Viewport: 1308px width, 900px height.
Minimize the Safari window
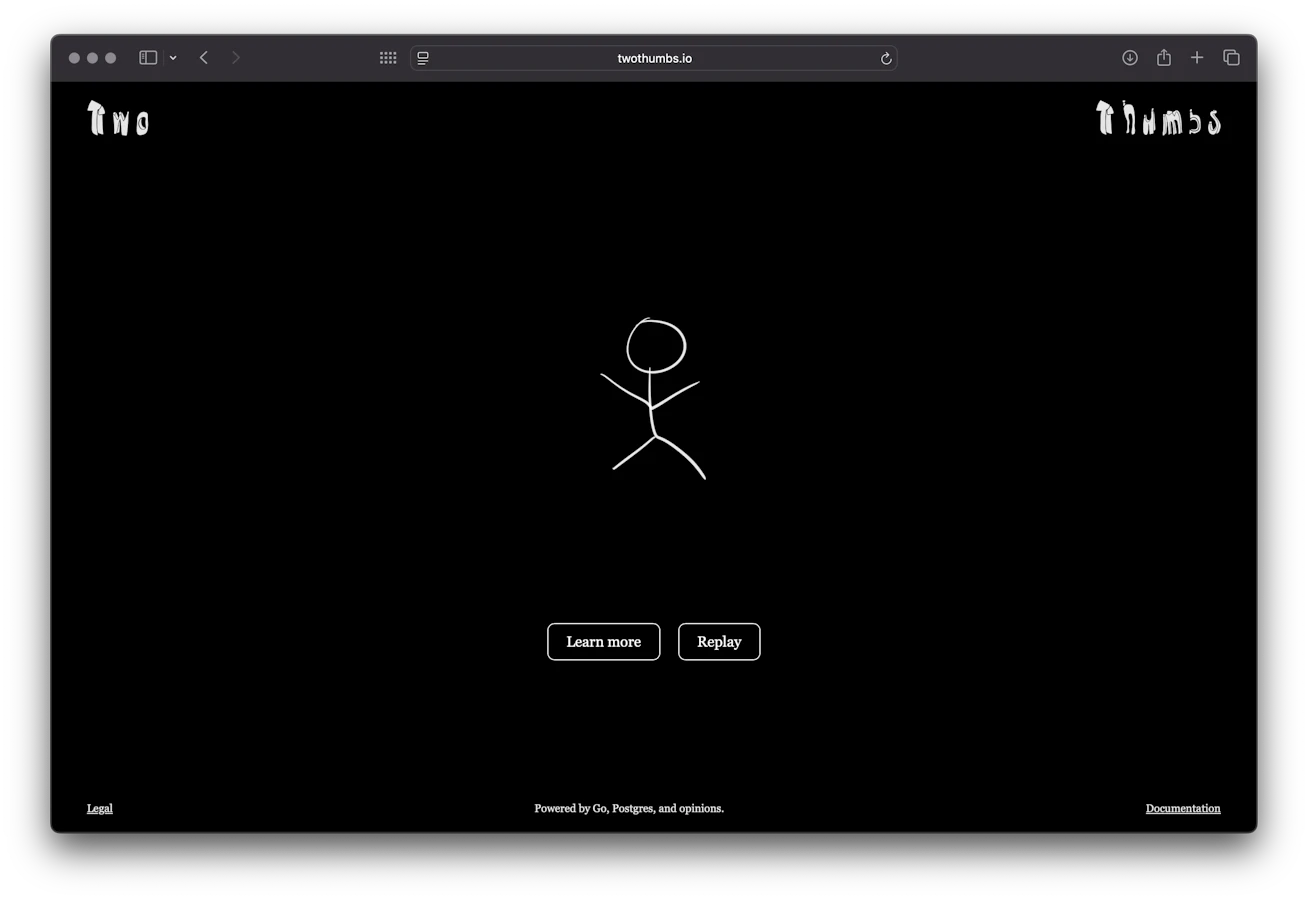tap(92, 58)
